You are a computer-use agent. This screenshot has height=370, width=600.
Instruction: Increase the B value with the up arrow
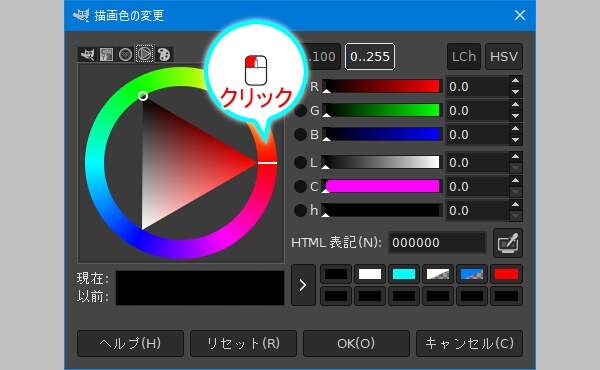[x=515, y=129]
